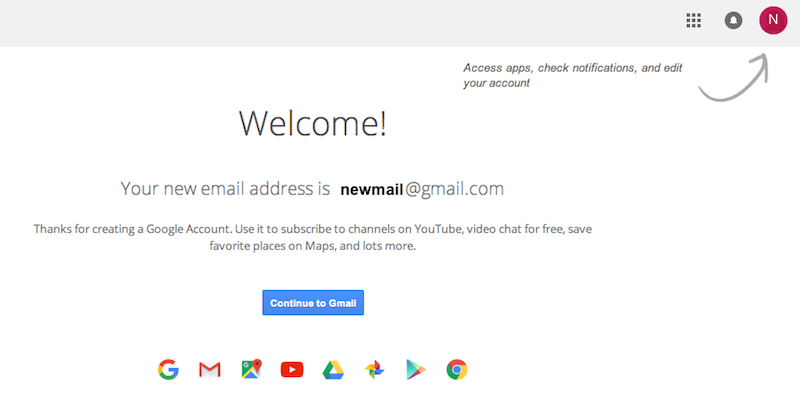The image size is (800, 397).
Task: Open the Google Photos pinwheel icon
Action: [374, 369]
